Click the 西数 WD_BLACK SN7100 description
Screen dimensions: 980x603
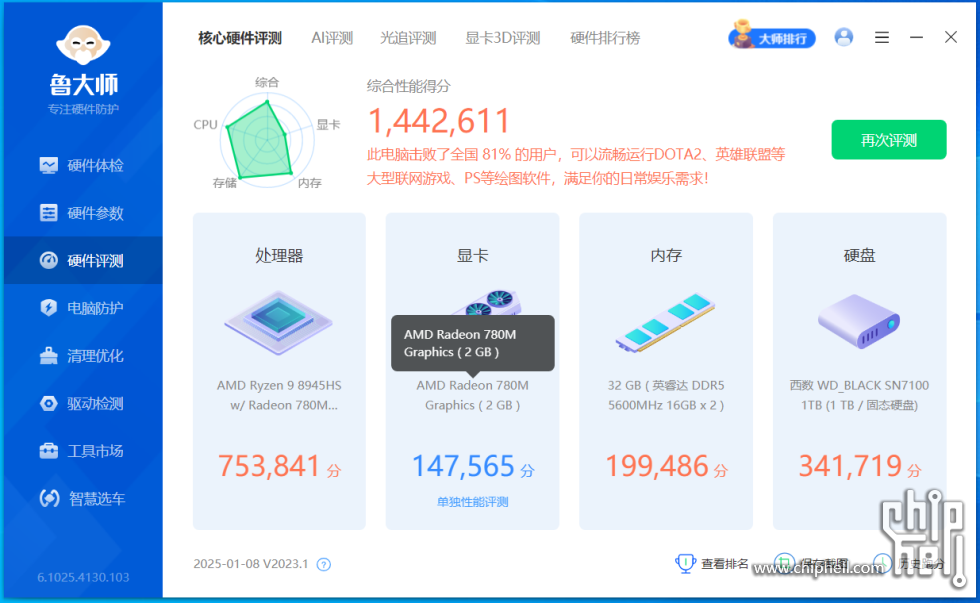pyautogui.click(x=859, y=396)
